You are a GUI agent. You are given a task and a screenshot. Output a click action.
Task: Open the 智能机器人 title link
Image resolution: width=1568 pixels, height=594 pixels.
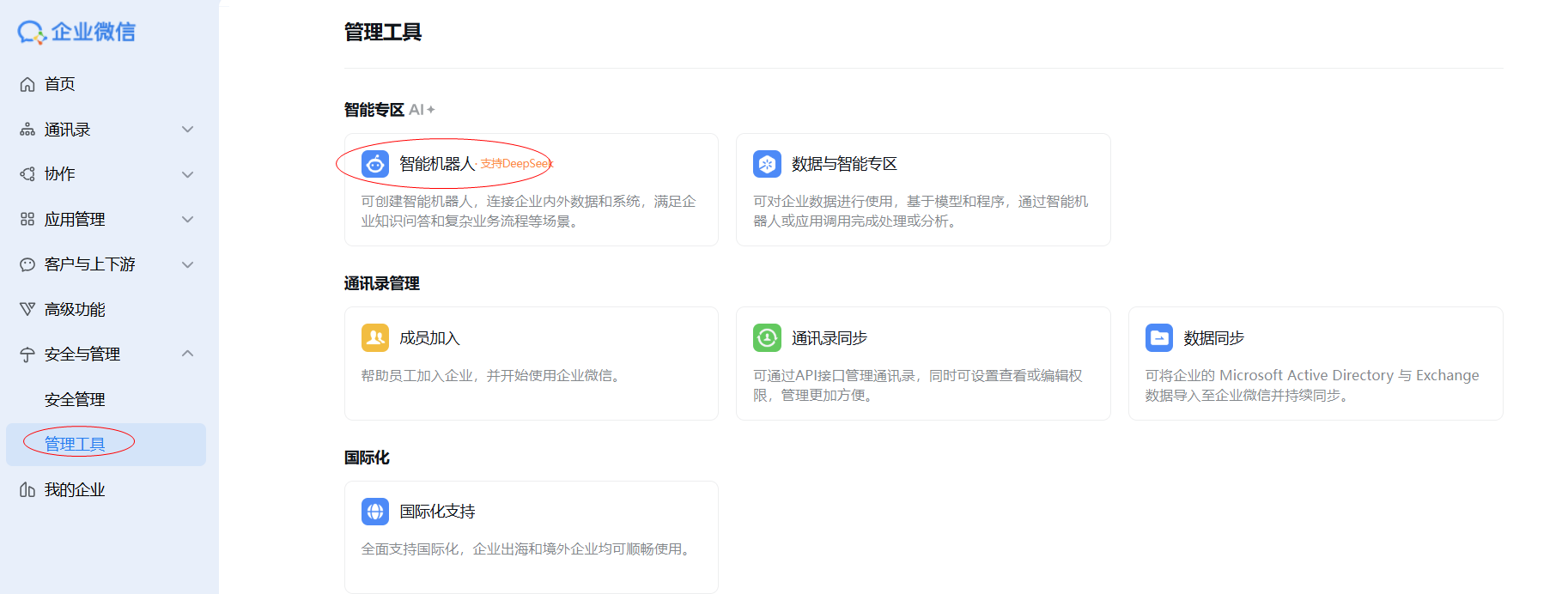coord(437,164)
